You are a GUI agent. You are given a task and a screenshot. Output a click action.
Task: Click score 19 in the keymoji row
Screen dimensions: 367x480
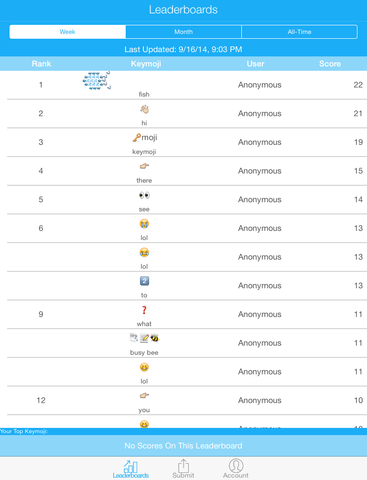[358, 142]
